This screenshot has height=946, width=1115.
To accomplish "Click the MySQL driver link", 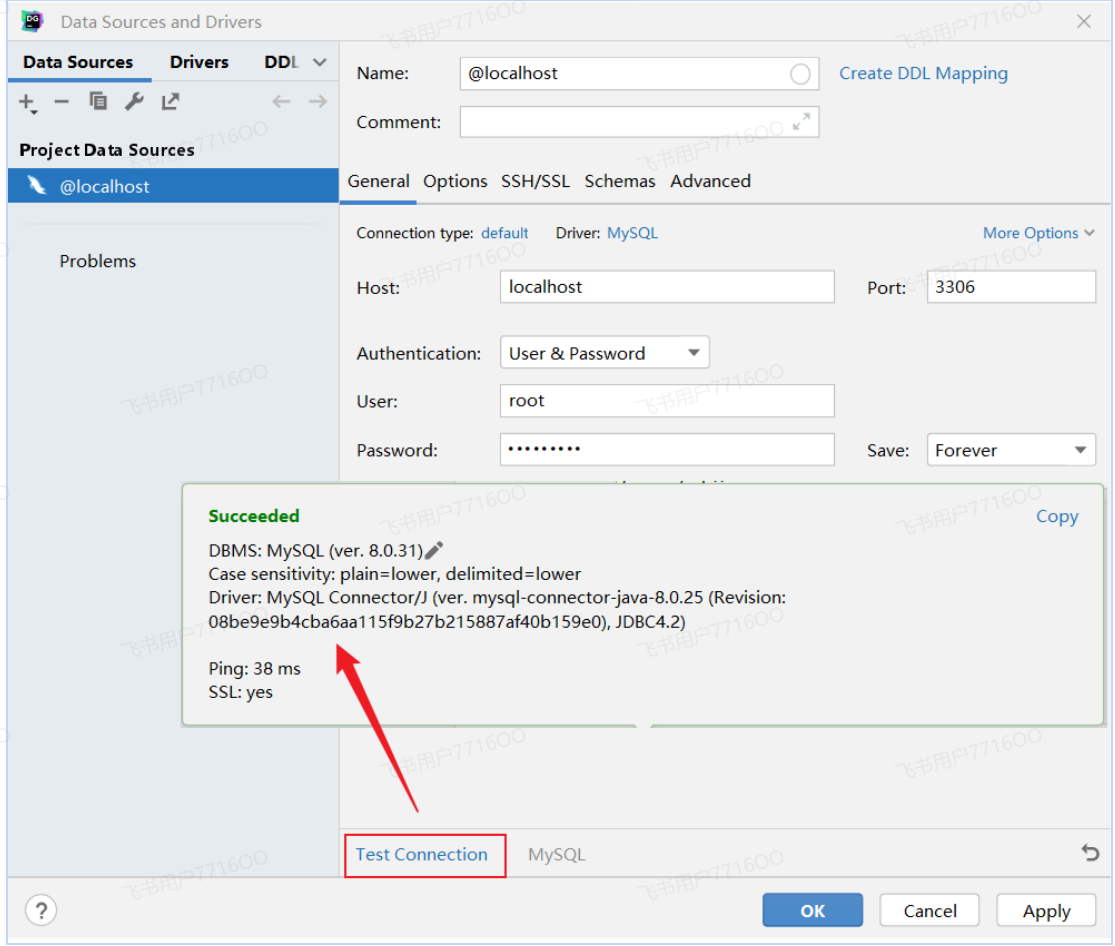I will point(632,233).
